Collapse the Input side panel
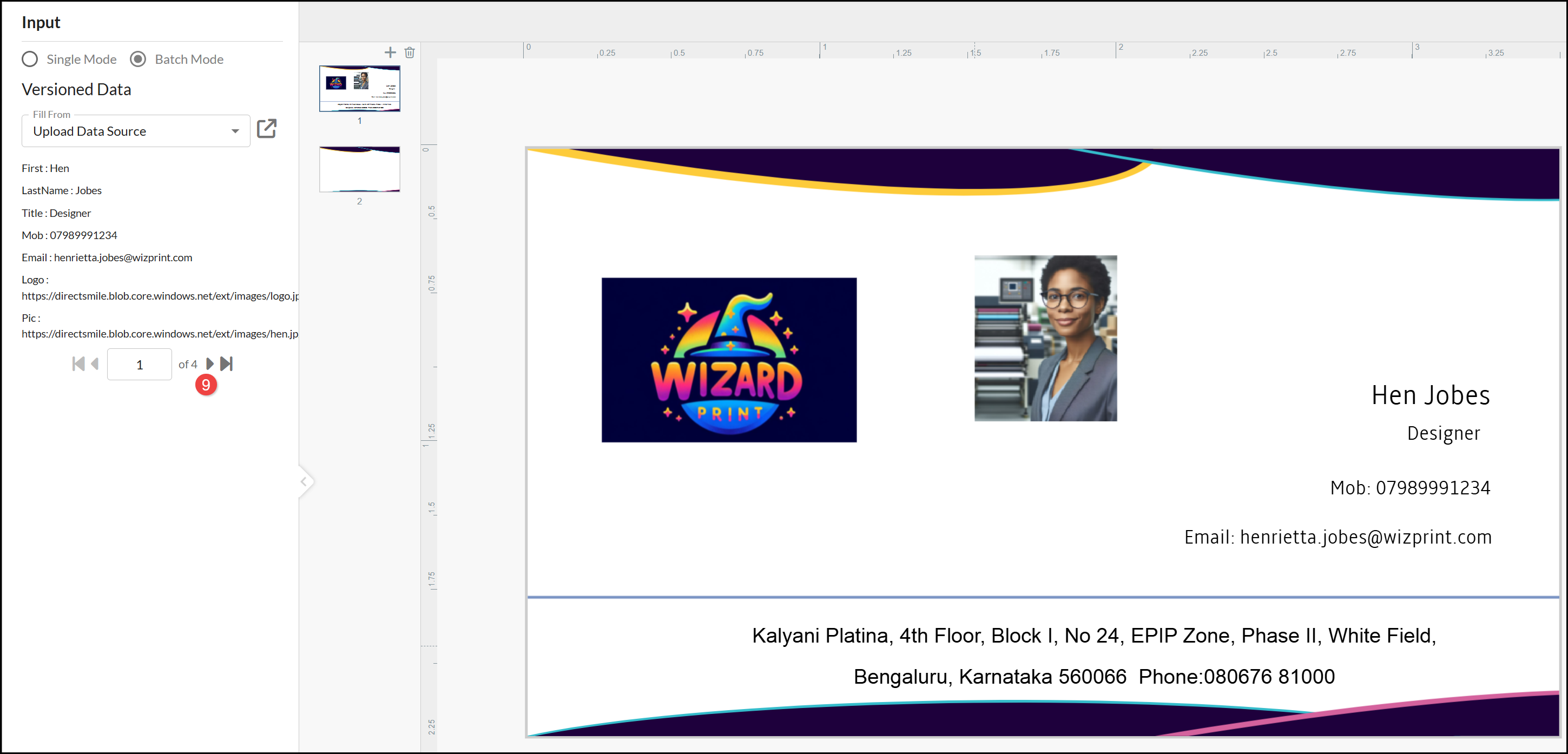The image size is (1568, 754). click(x=304, y=482)
